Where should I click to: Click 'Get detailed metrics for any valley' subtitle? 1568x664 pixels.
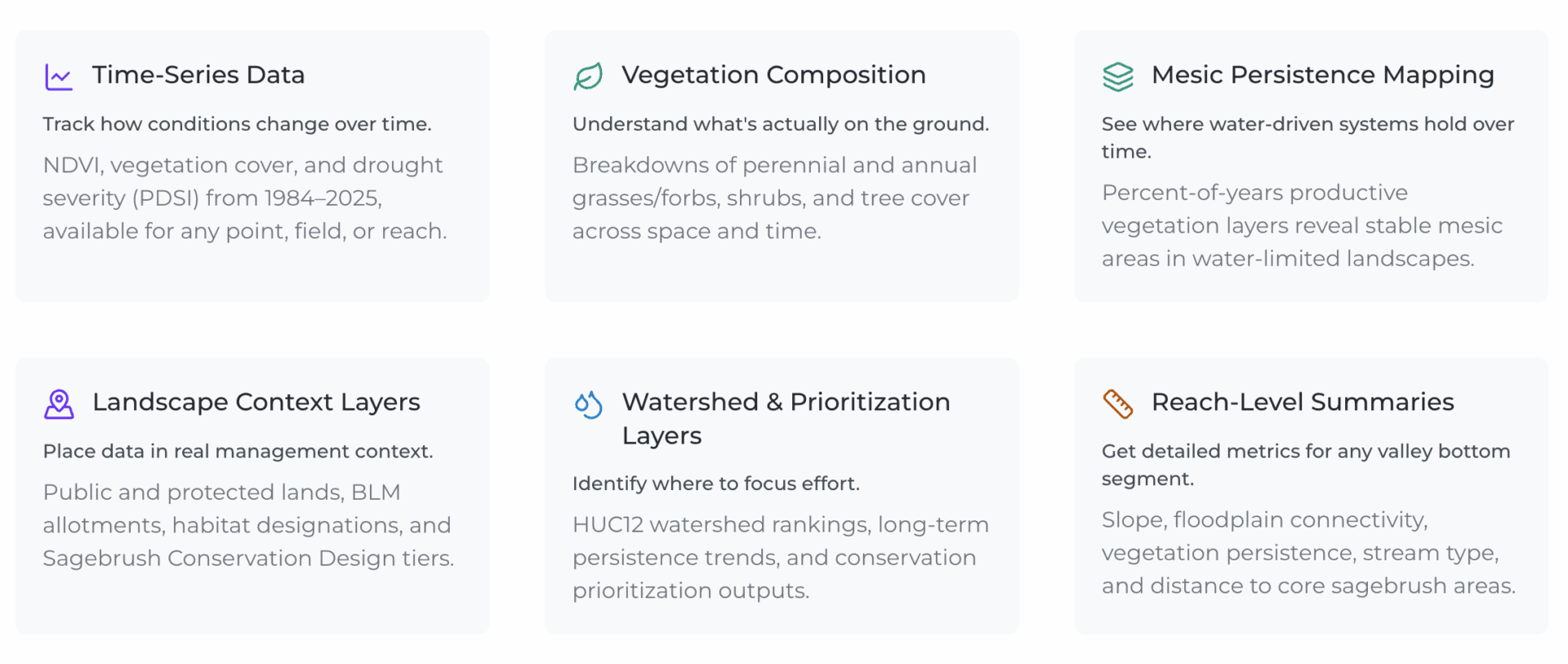(1306, 465)
